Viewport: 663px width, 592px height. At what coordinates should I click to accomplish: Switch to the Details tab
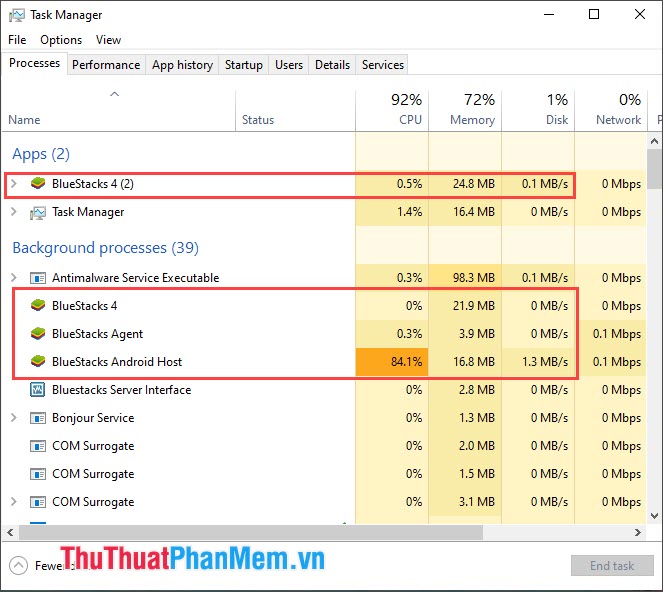click(332, 65)
